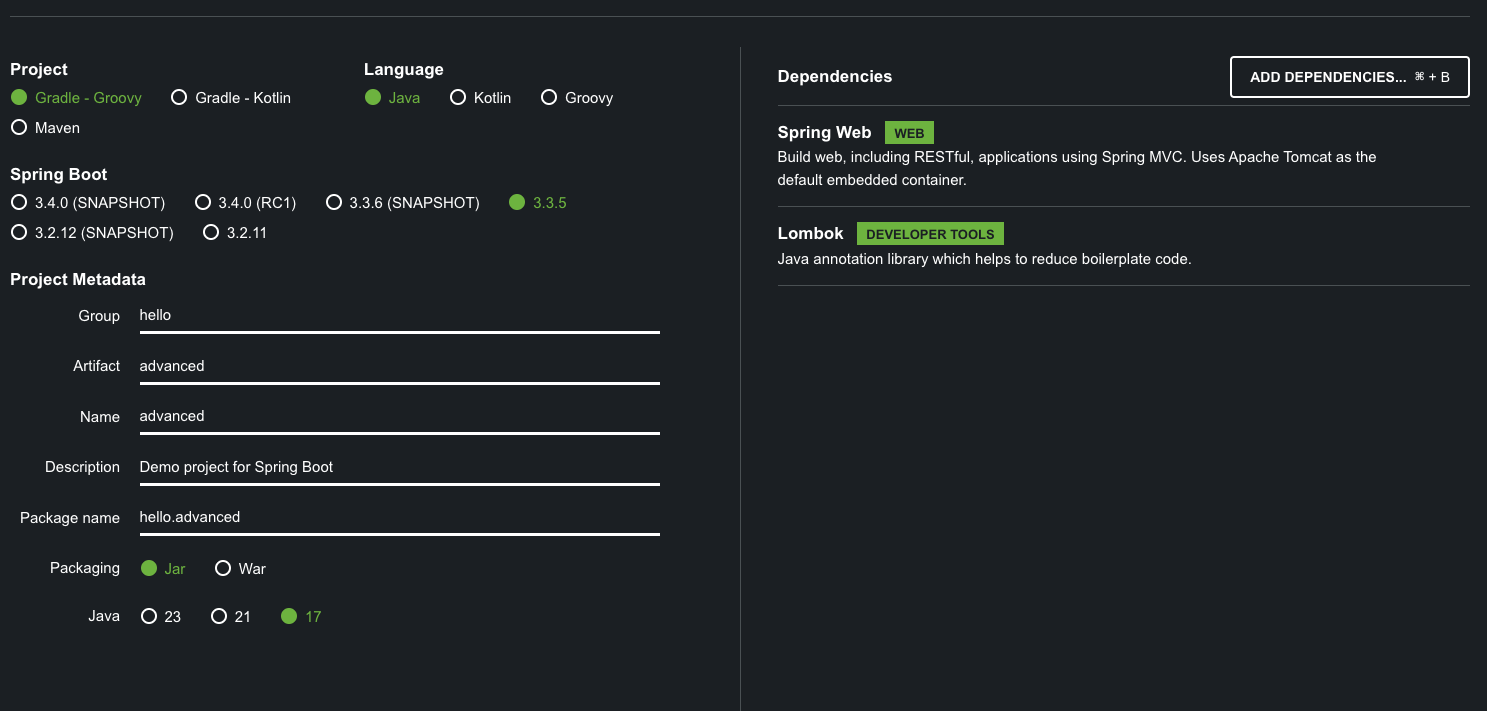Pick Spring Boot version 3.2.11

235,233
